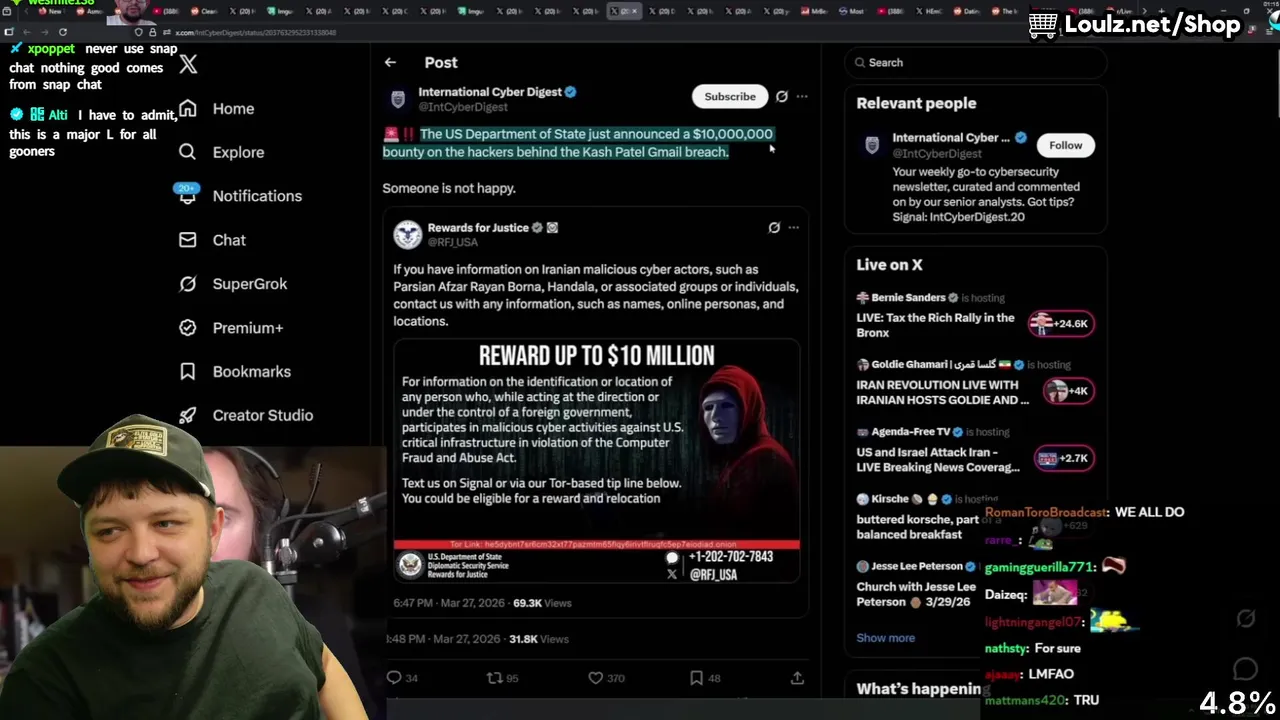Image resolution: width=1280 pixels, height=720 pixels.
Task: Click the SuperGrok icon
Action: click(187, 284)
